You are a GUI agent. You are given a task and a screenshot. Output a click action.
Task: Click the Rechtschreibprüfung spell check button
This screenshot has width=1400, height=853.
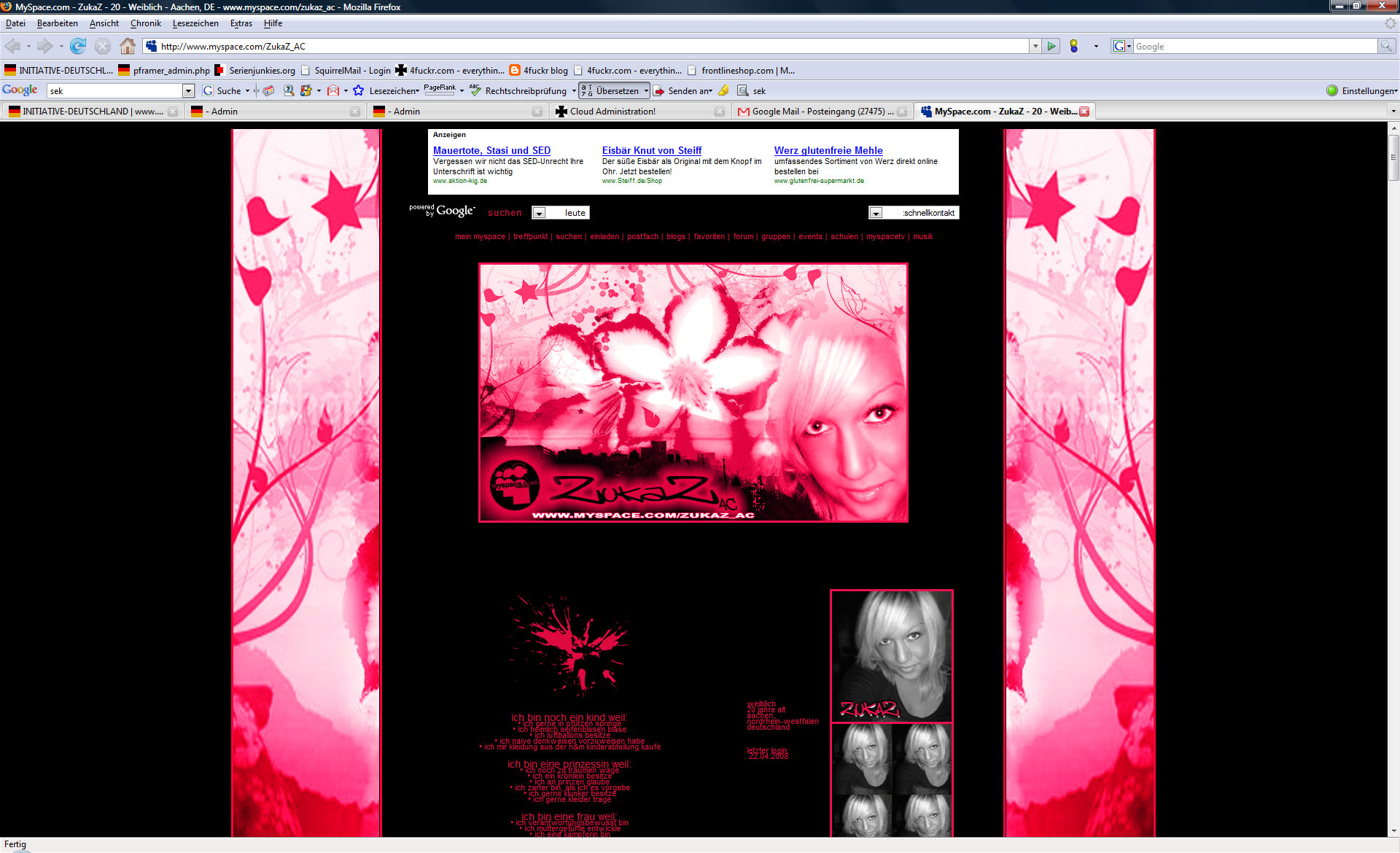tap(518, 90)
